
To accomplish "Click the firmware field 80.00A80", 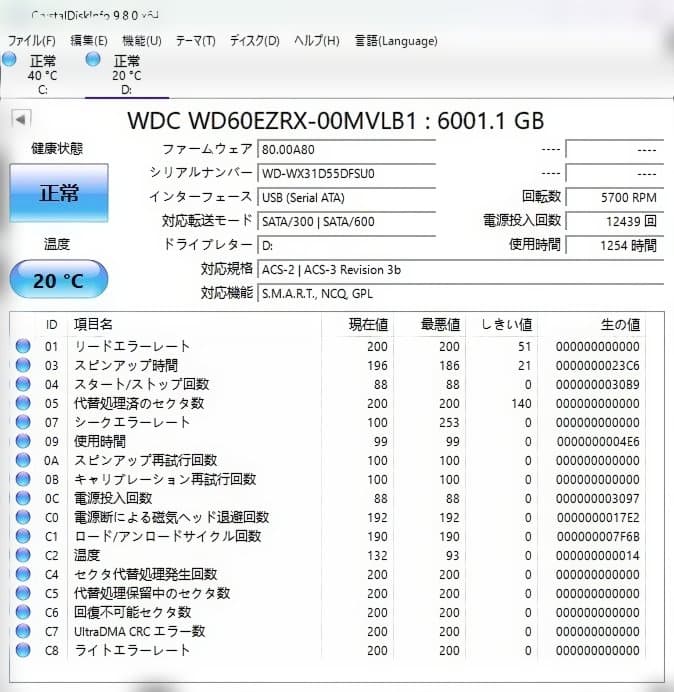I will click(346, 150).
